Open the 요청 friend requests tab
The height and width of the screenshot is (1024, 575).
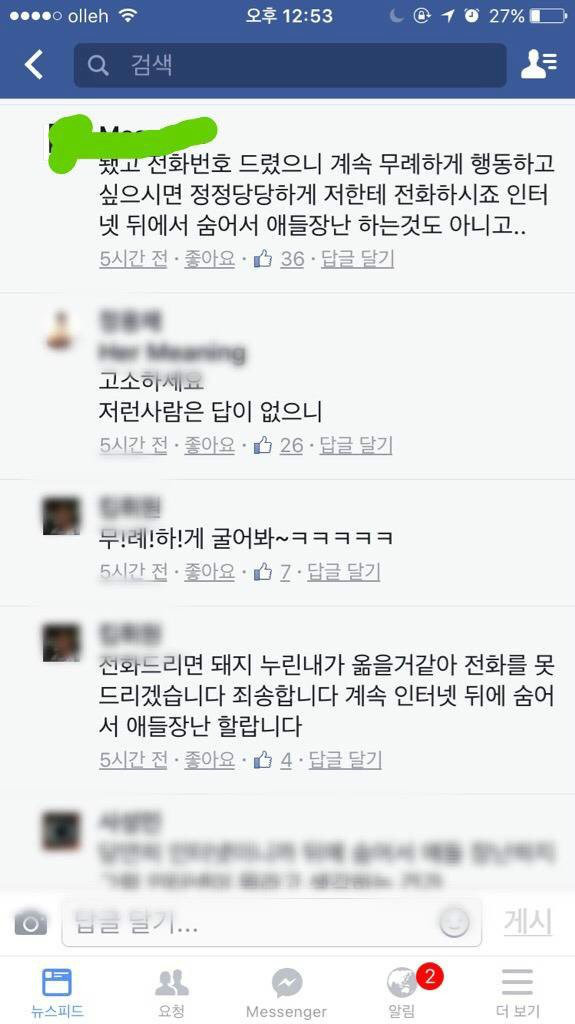point(172,993)
